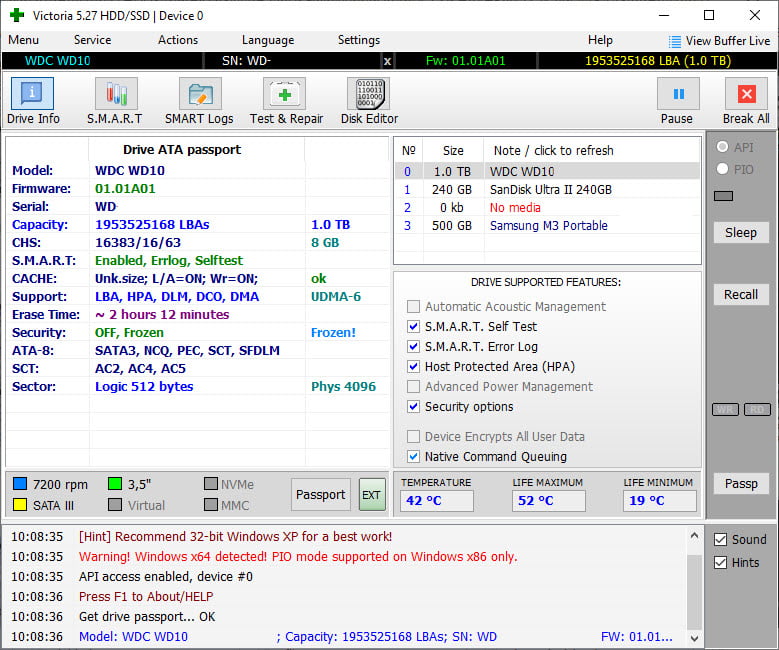Clear the serial number with x button

(387, 61)
